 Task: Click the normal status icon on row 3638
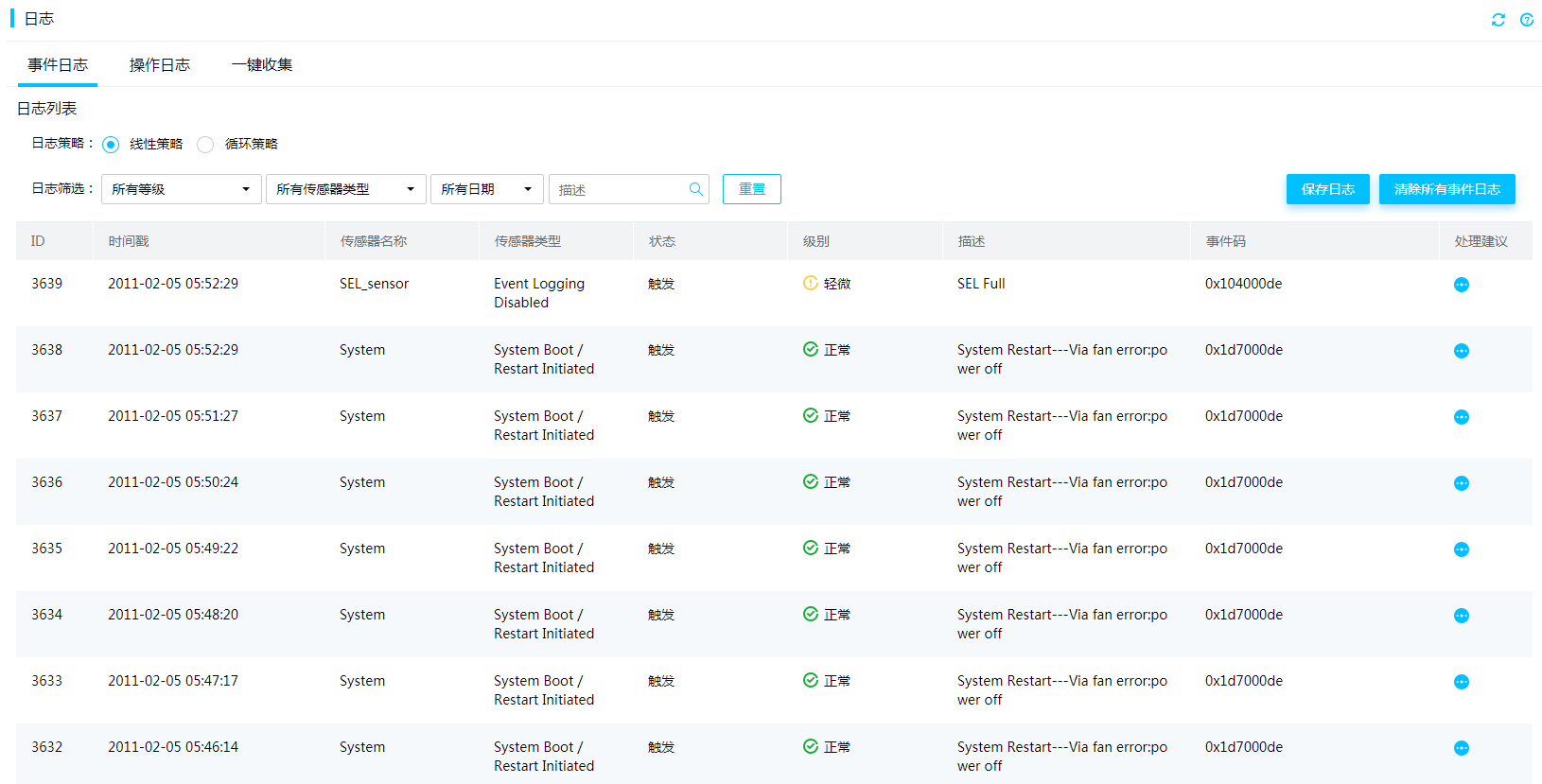(811, 349)
